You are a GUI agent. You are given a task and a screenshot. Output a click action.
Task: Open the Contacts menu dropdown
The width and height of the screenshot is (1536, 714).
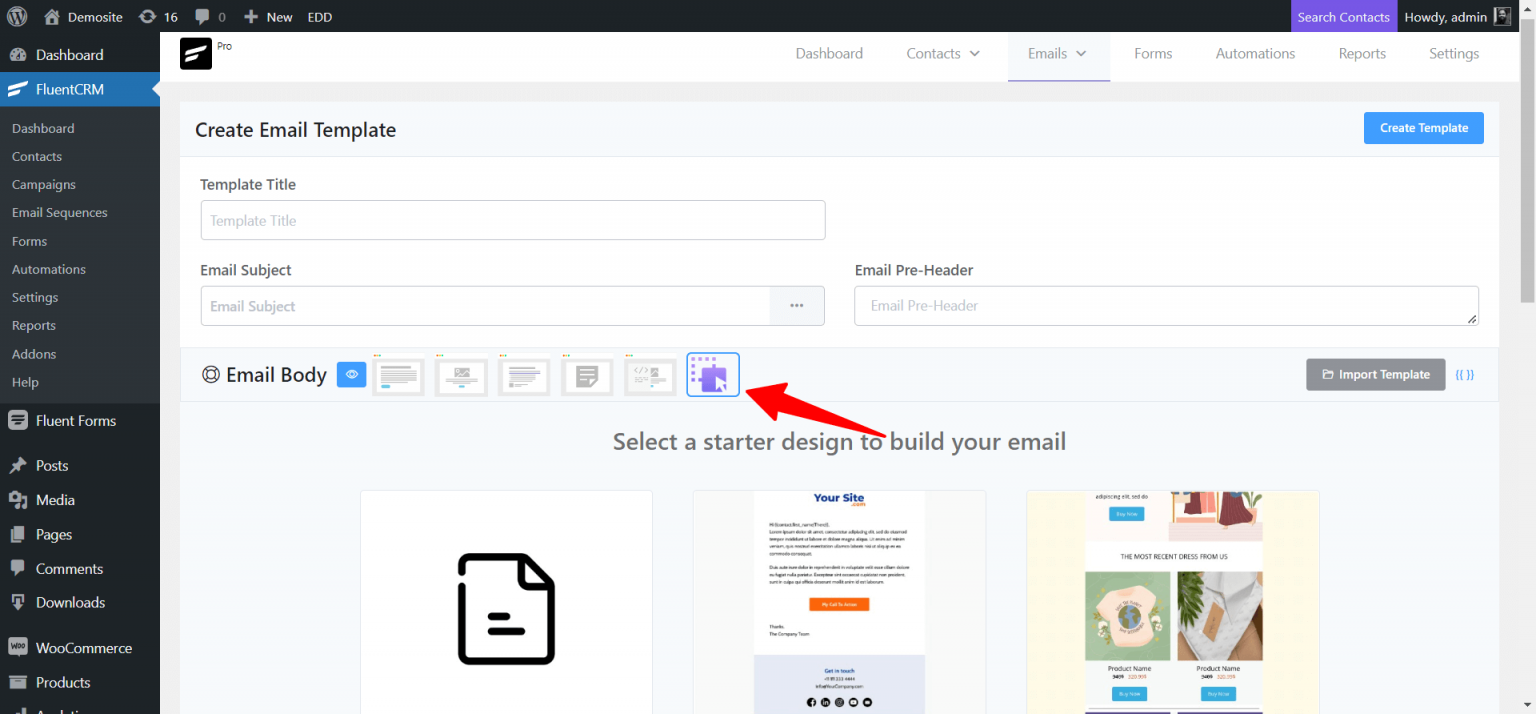(941, 53)
